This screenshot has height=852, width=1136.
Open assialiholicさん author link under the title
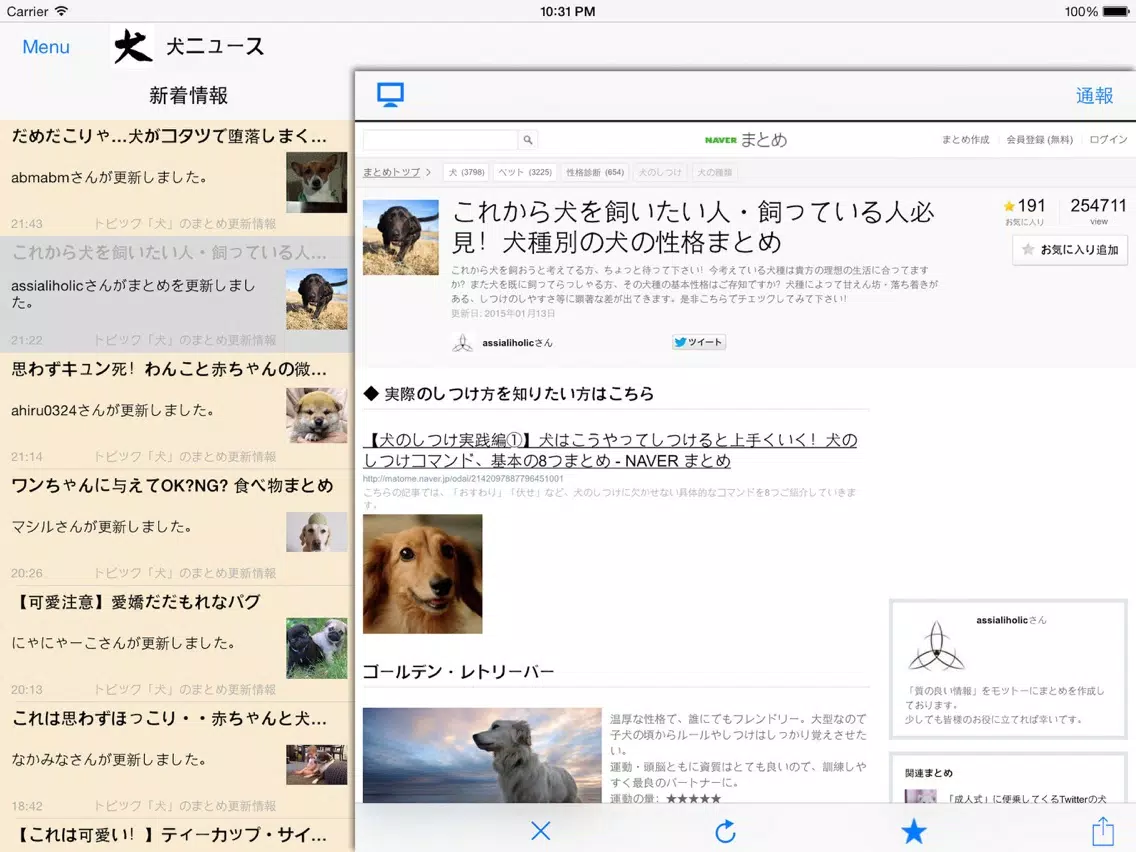tap(517, 343)
